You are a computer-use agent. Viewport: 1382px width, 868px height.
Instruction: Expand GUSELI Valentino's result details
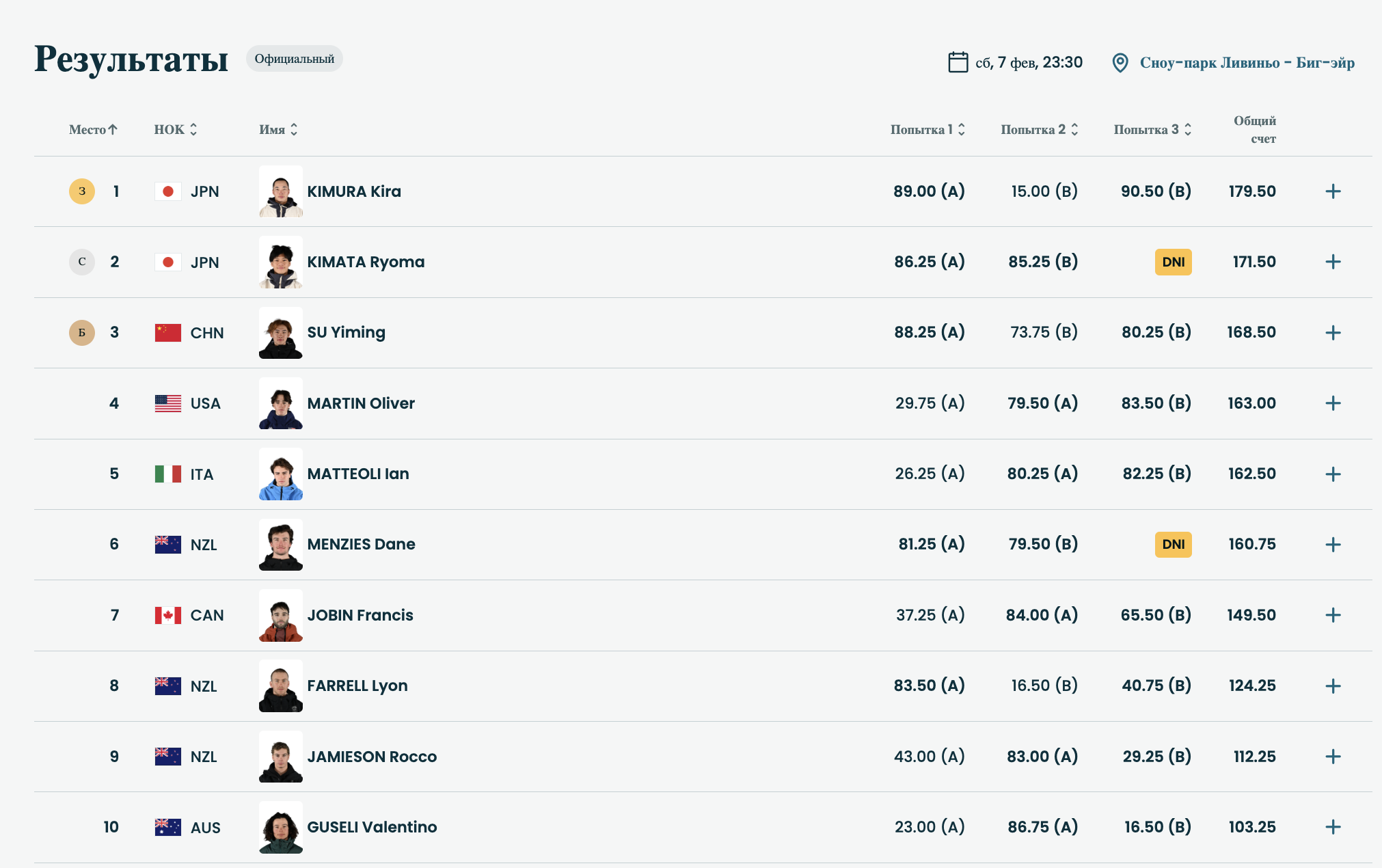pyautogui.click(x=1333, y=827)
